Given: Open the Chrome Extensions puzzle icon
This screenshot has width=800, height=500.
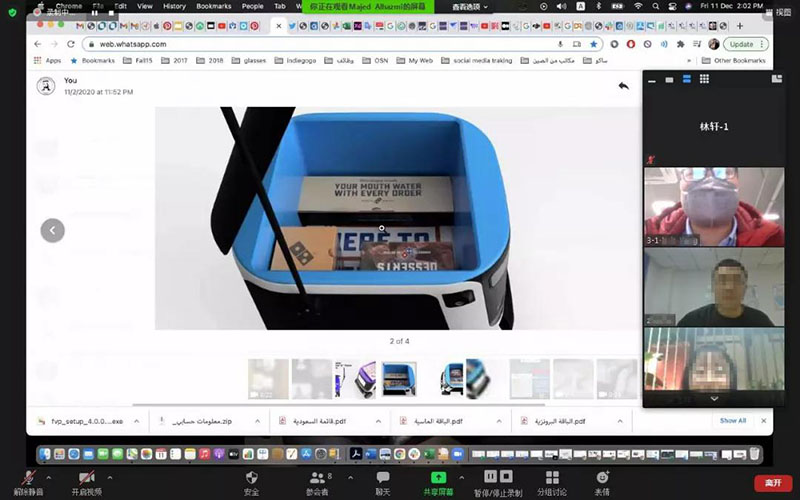Looking at the screenshot, I should (x=680, y=44).
